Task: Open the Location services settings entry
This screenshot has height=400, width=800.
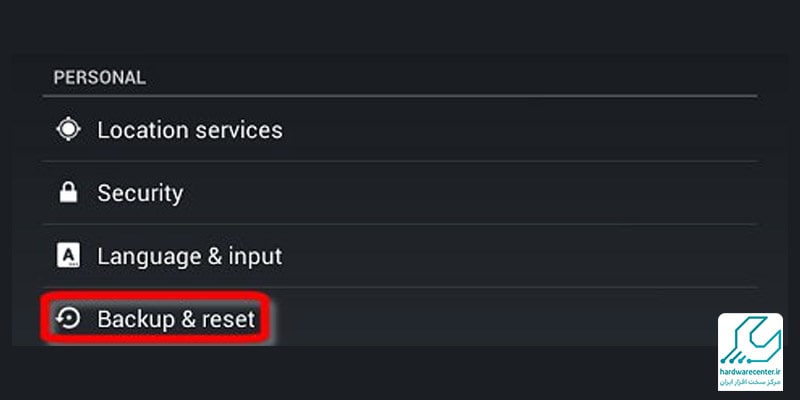Action: 189,130
